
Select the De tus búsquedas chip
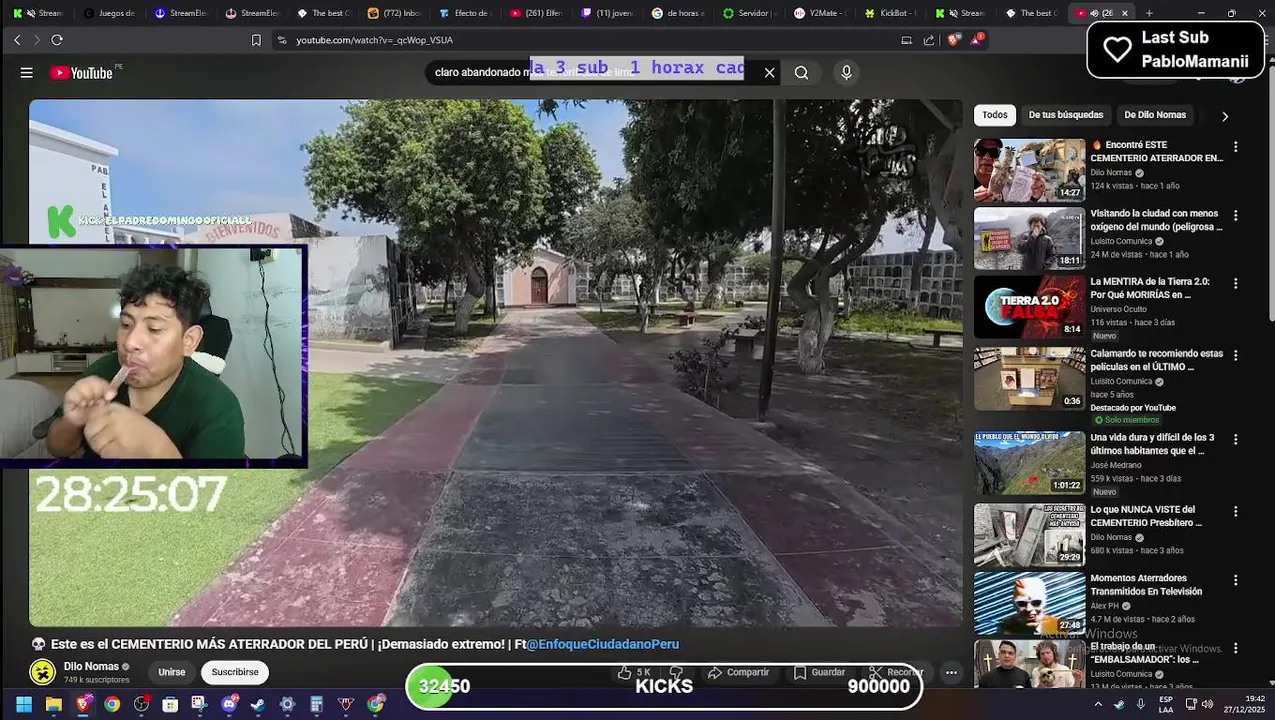pyautogui.click(x=1066, y=115)
